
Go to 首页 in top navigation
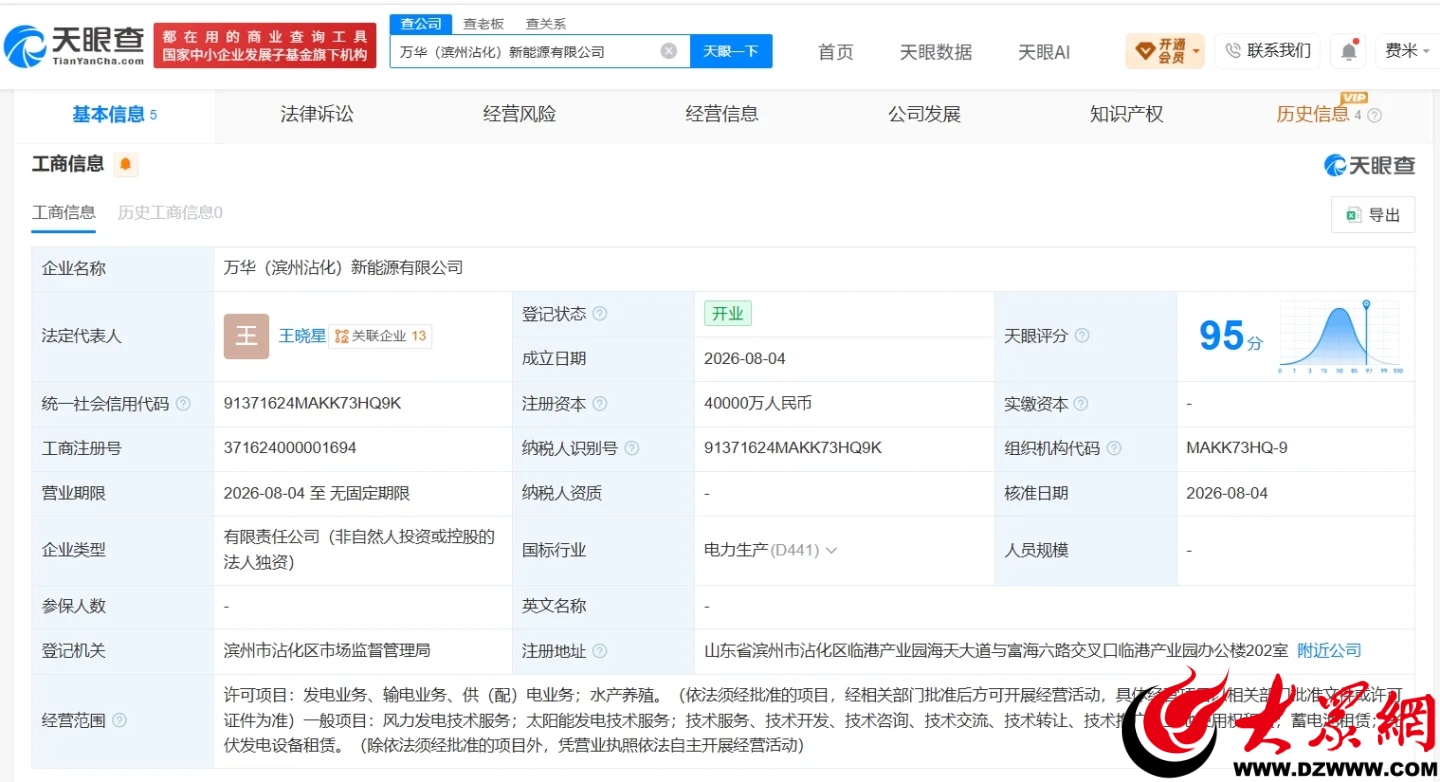[836, 52]
